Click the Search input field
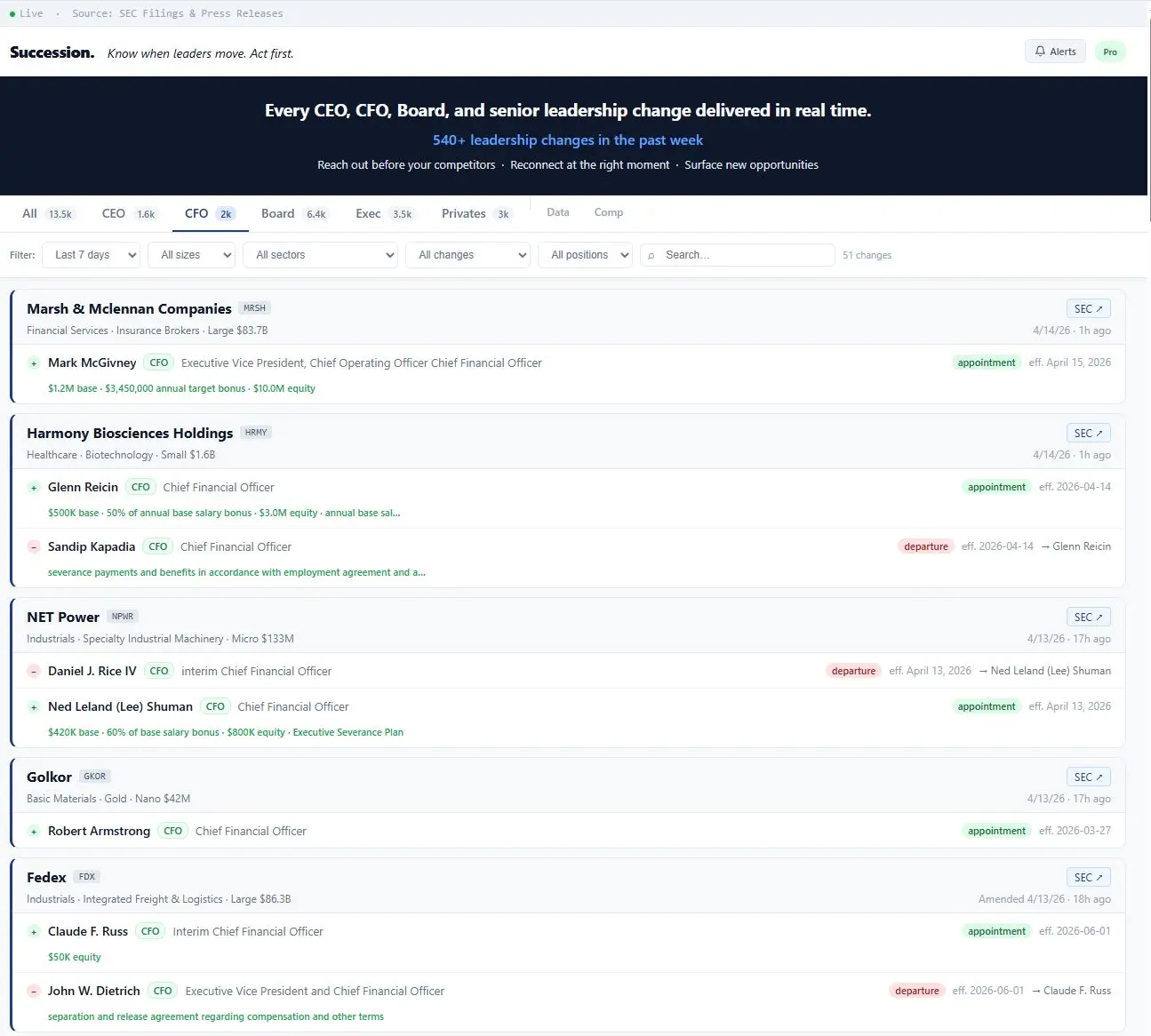This screenshot has width=1151, height=1036. pos(738,255)
